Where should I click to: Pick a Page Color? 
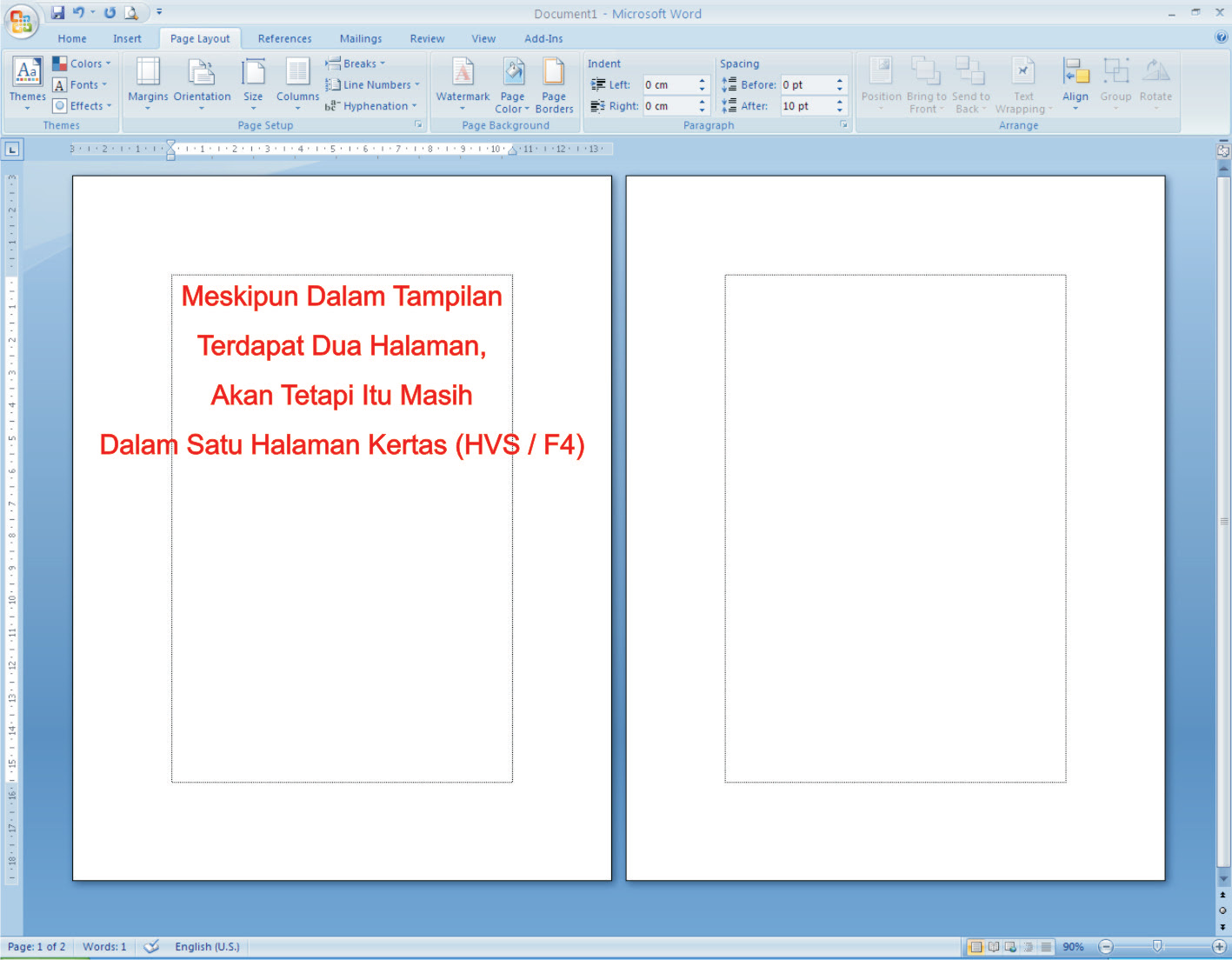click(x=512, y=83)
